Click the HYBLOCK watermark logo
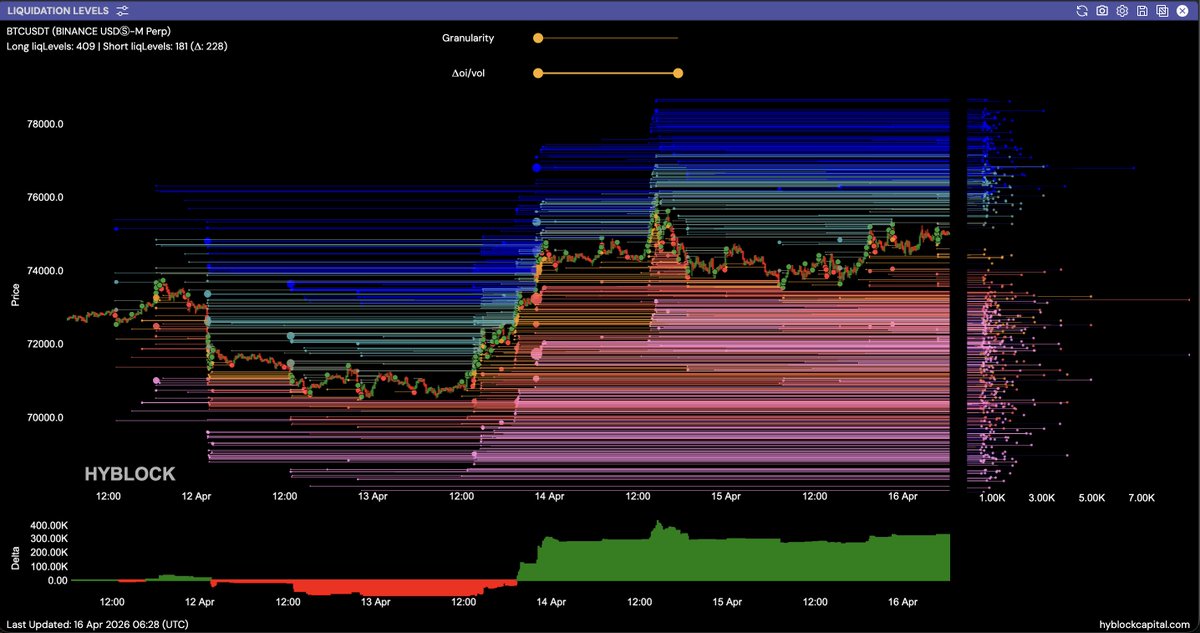The image size is (1200, 633). click(129, 474)
